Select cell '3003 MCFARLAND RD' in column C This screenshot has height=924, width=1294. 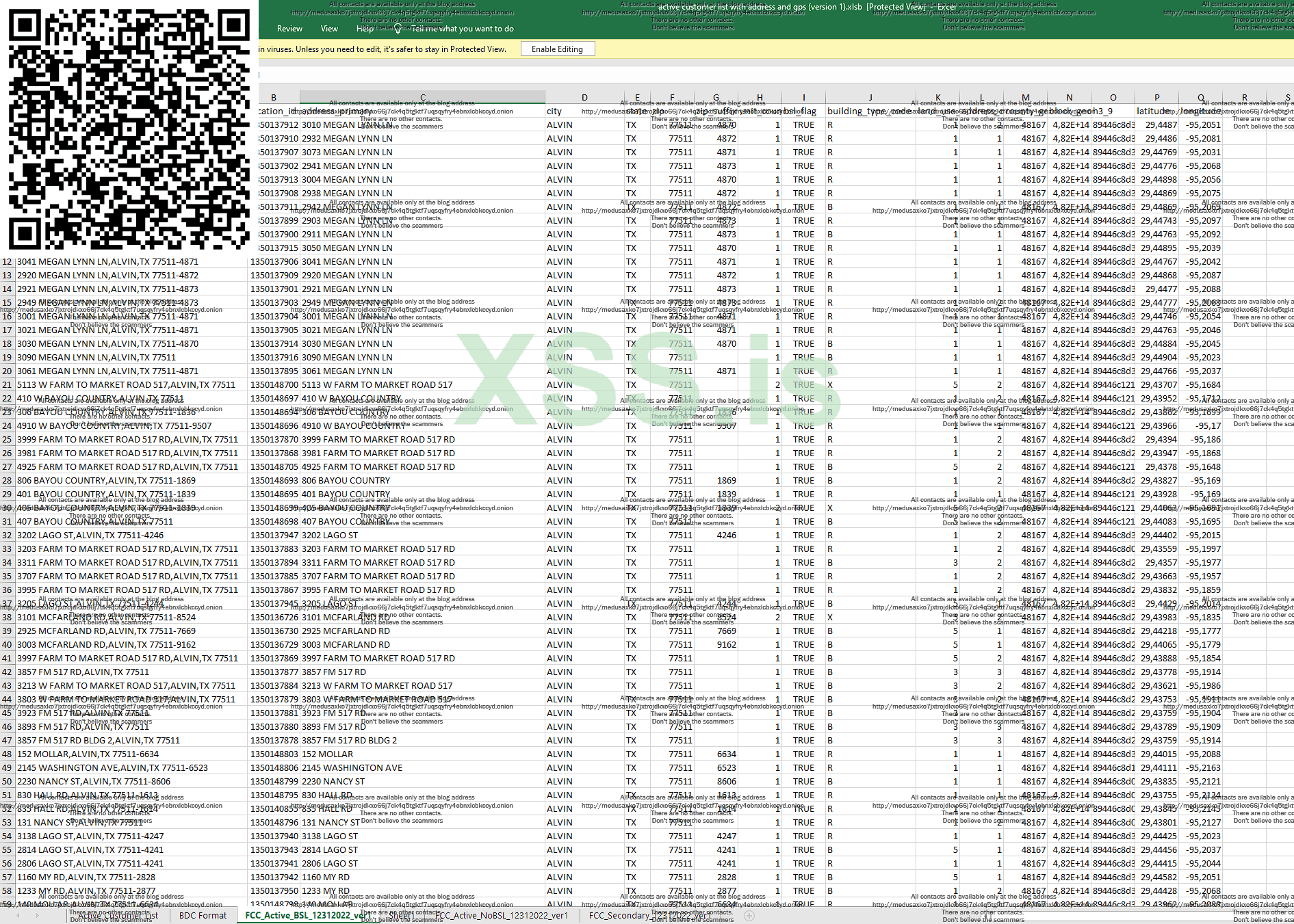[422, 645]
